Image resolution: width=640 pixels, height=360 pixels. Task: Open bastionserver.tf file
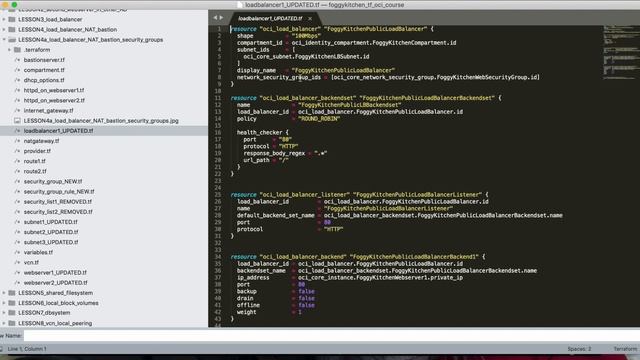coord(44,60)
